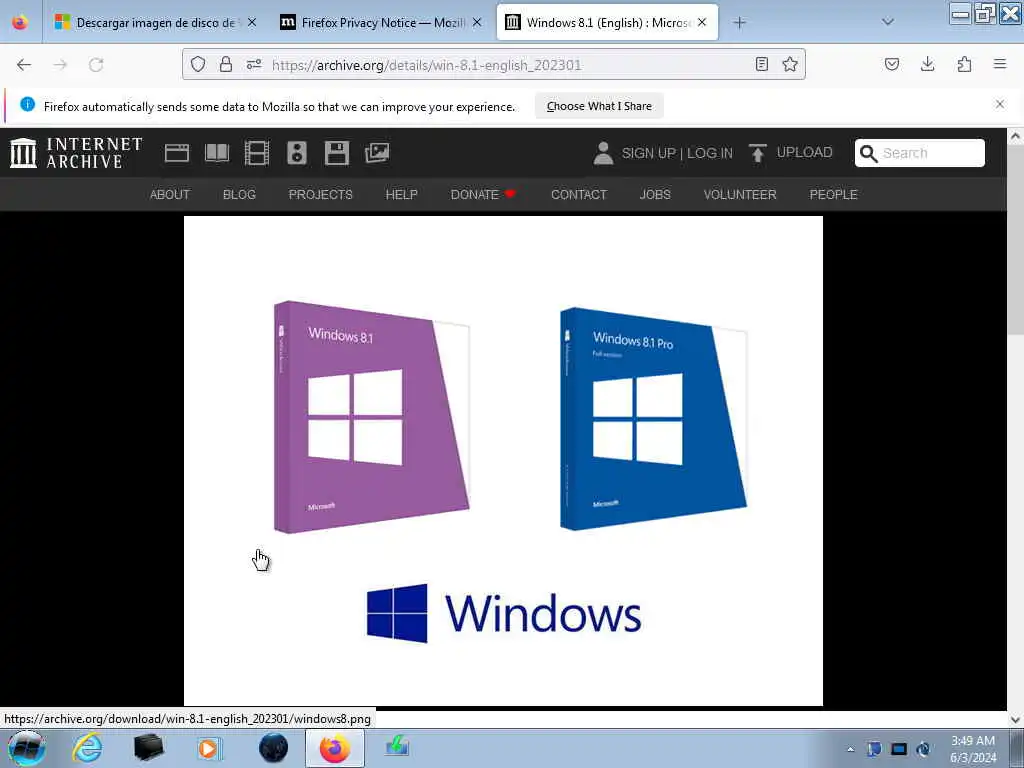
Task: Open the Images icon in Archive header
Action: tap(377, 153)
